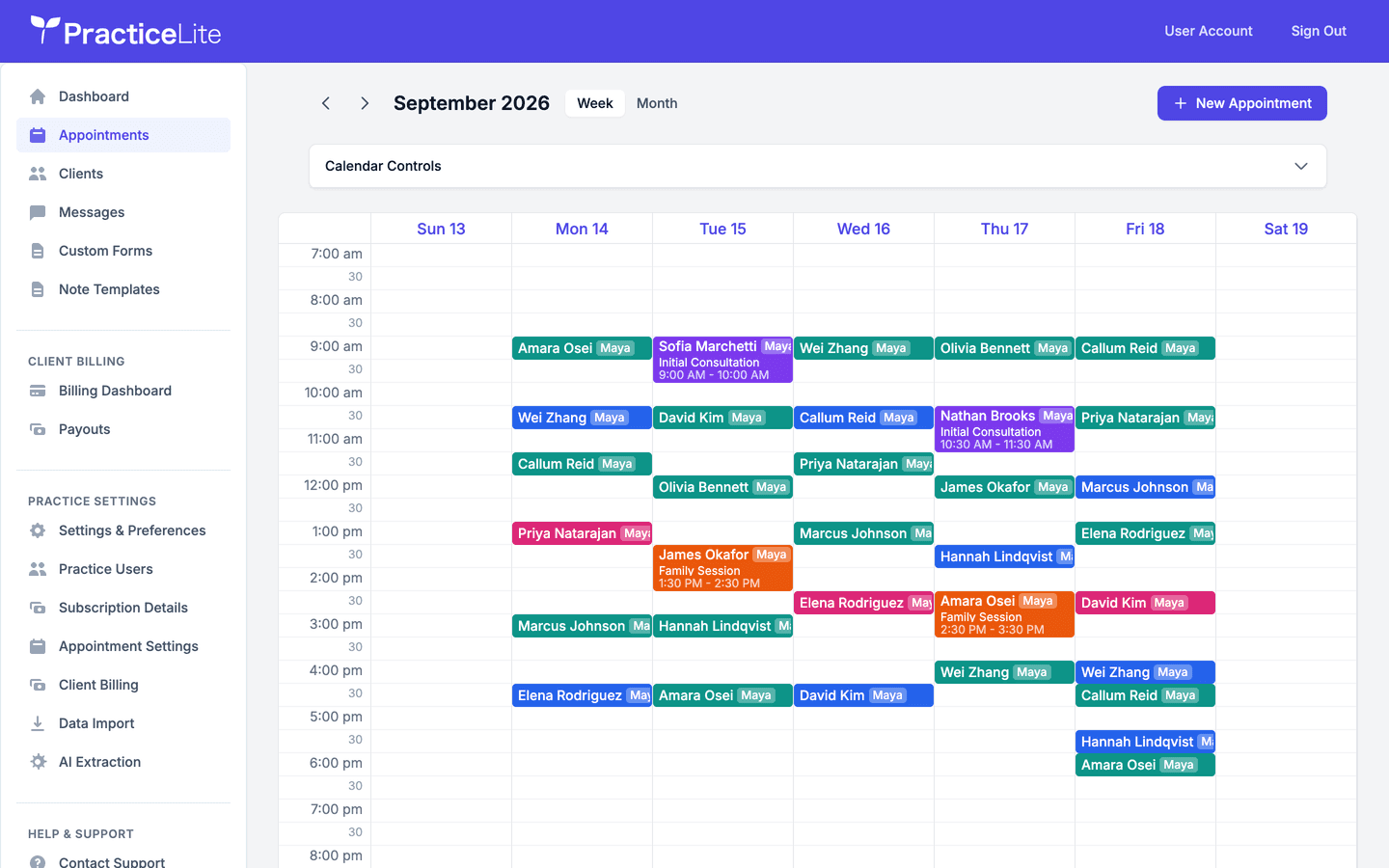This screenshot has width=1389, height=868.
Task: Click the Appointments calendar icon in sidebar
Action: (38, 135)
